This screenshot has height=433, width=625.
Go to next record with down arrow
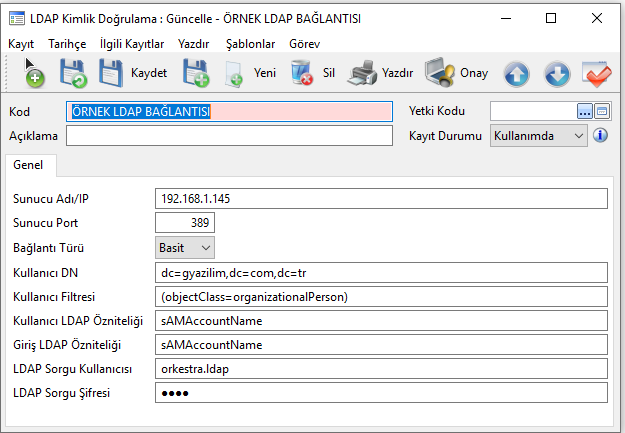pyautogui.click(x=557, y=74)
